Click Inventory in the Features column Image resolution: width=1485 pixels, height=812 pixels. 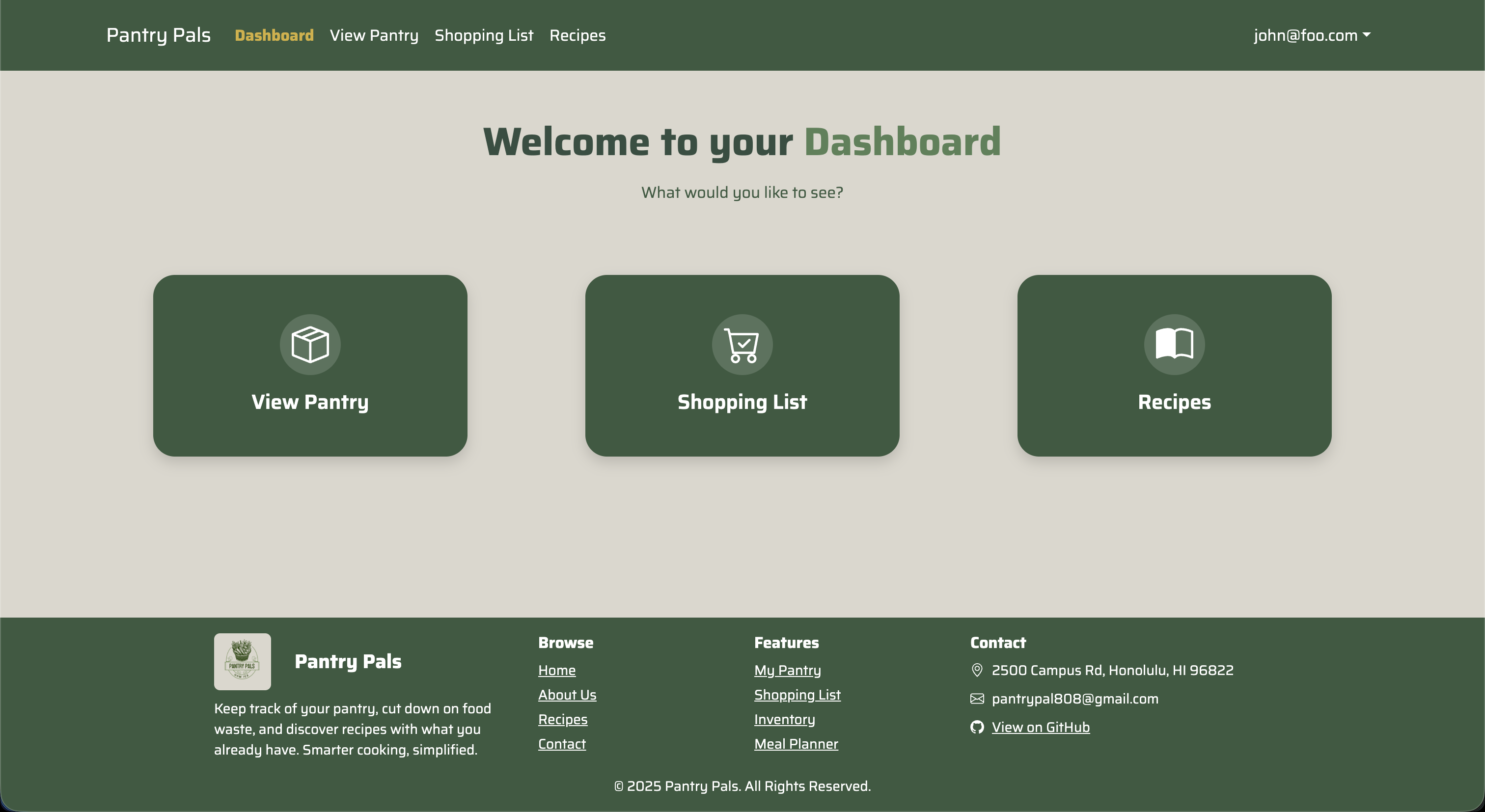784,719
